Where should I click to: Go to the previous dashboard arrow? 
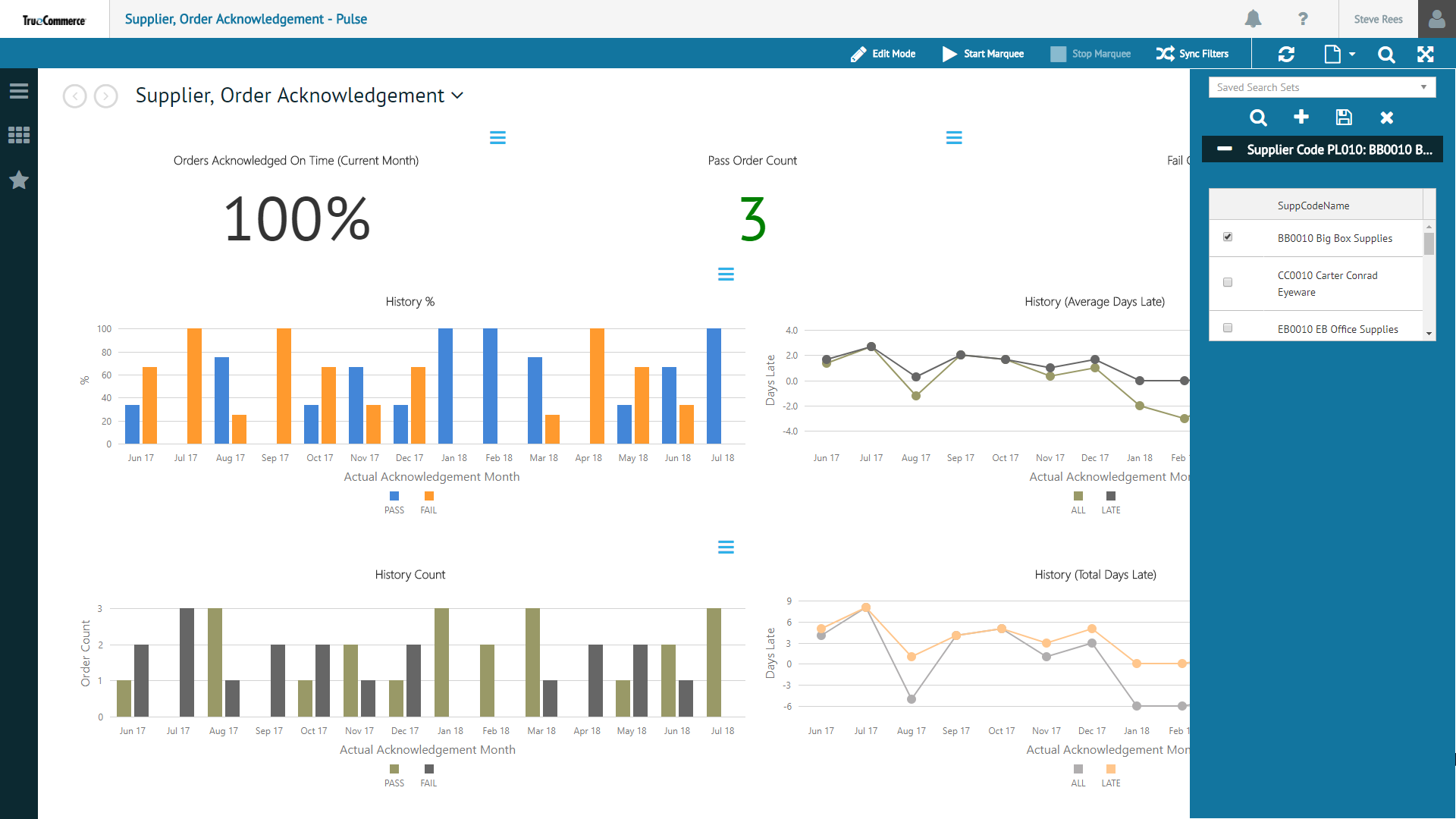74,96
